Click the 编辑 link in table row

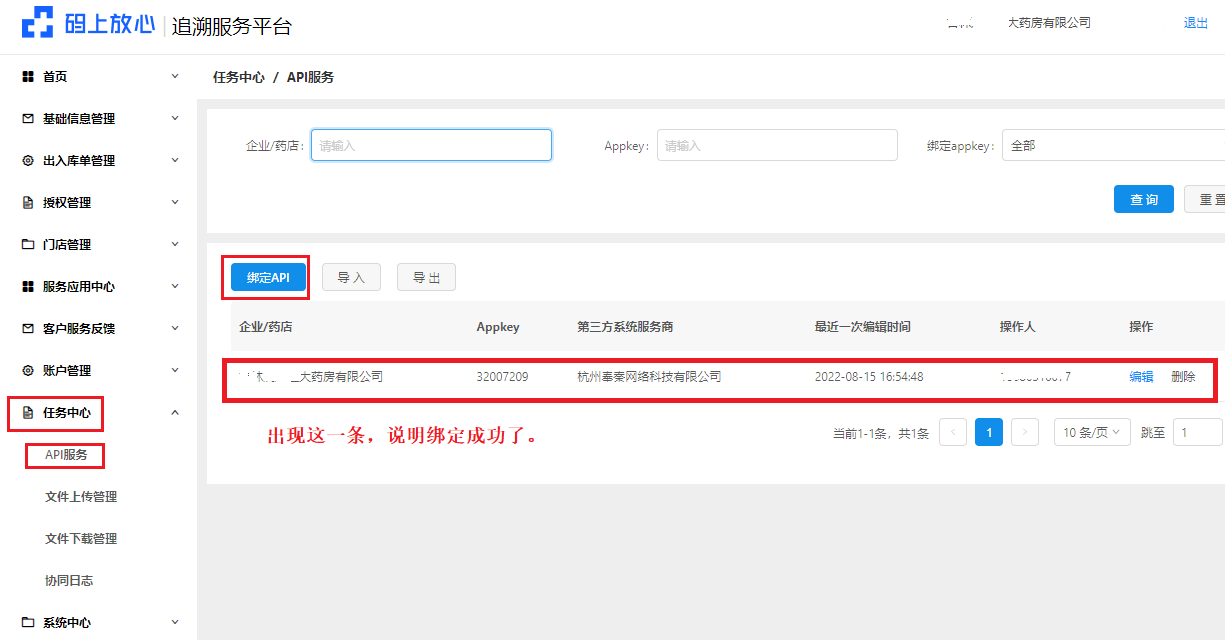pyautogui.click(x=1141, y=377)
